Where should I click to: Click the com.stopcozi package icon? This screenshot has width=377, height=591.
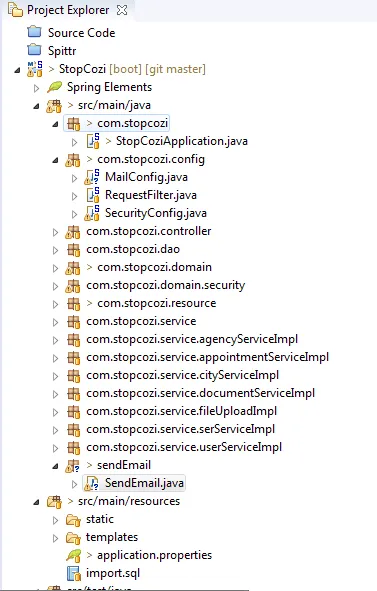click(x=73, y=123)
